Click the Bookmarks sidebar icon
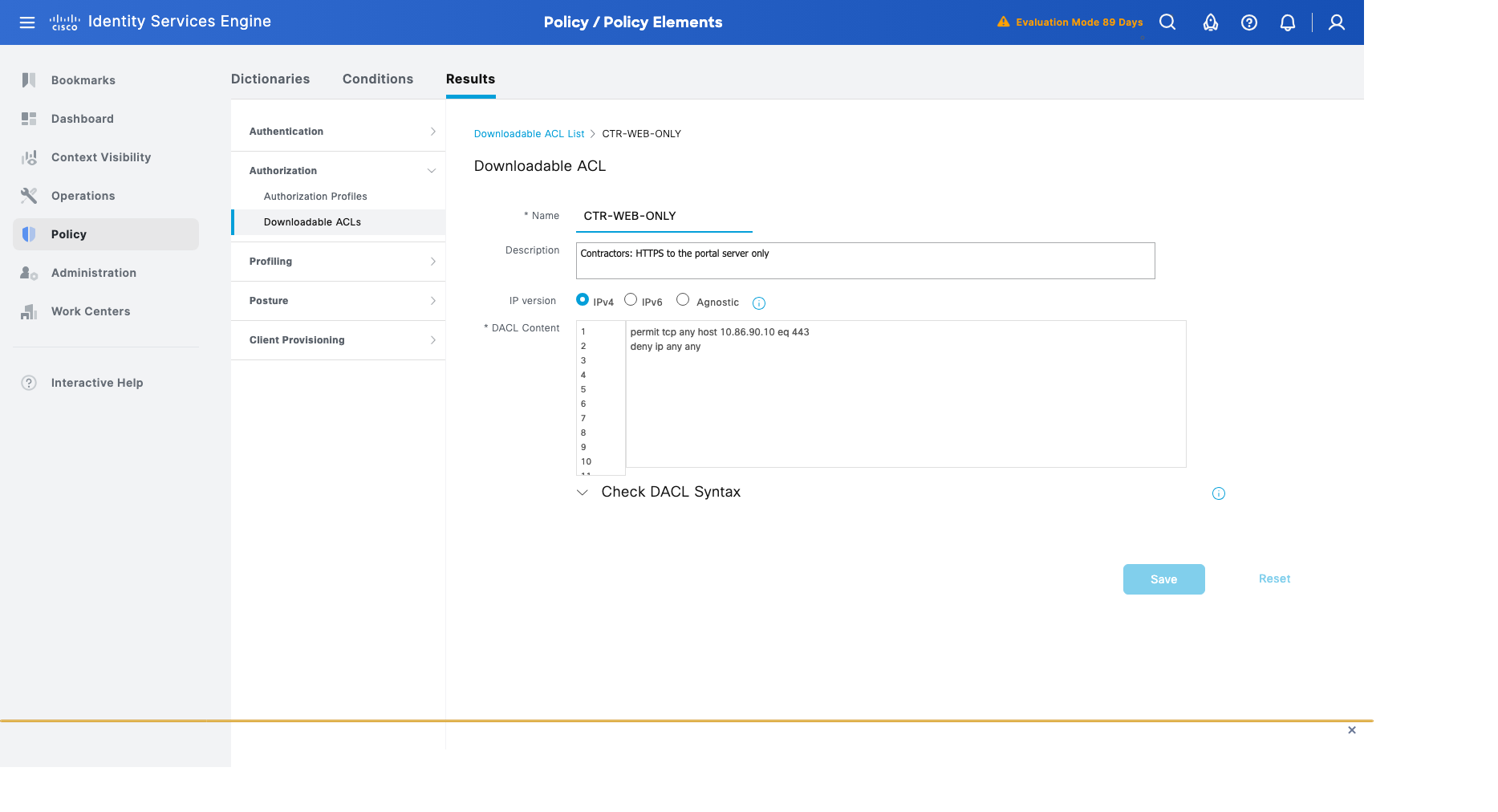 pyautogui.click(x=29, y=80)
